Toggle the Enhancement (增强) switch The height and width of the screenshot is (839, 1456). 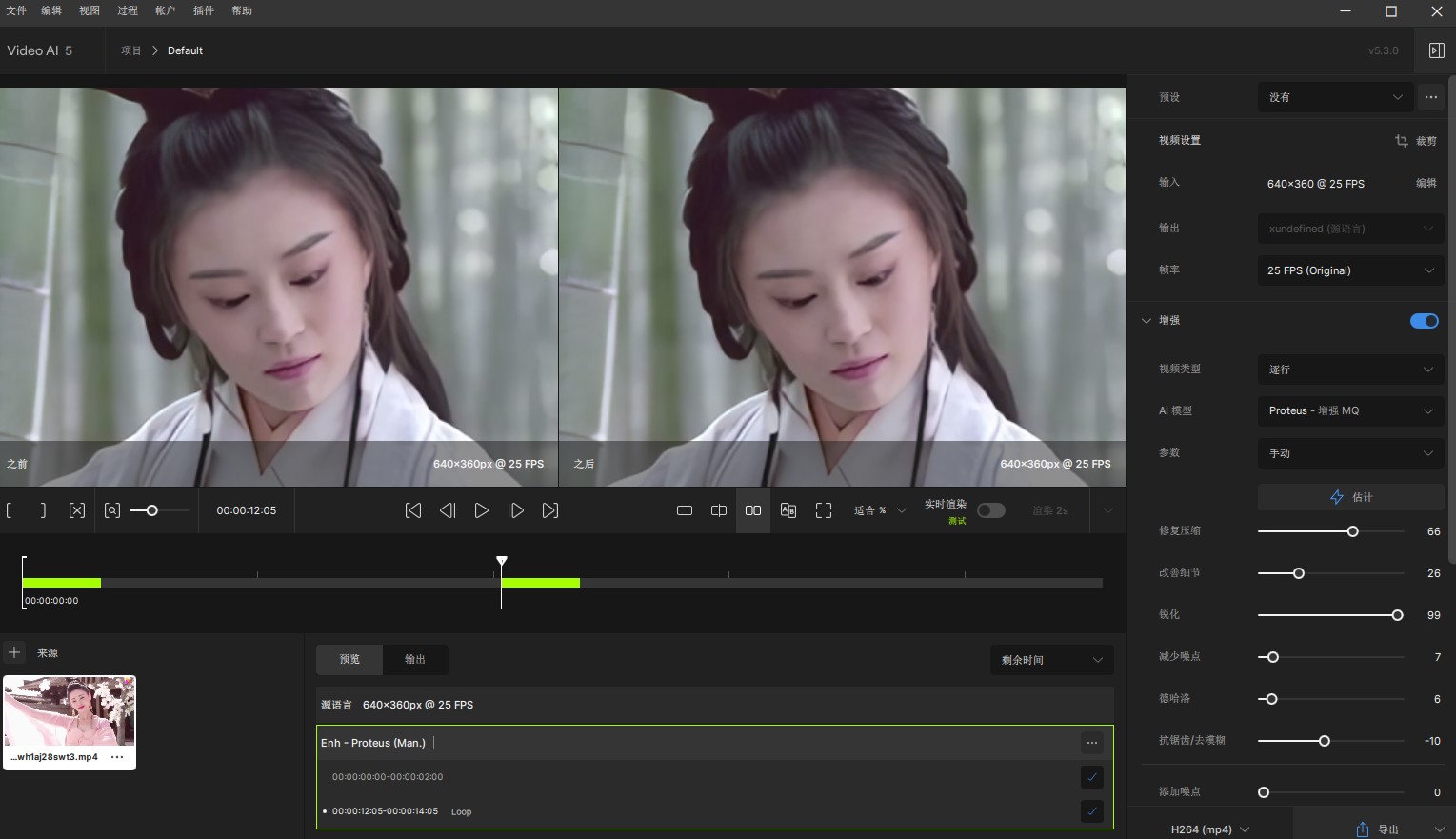[x=1425, y=321]
